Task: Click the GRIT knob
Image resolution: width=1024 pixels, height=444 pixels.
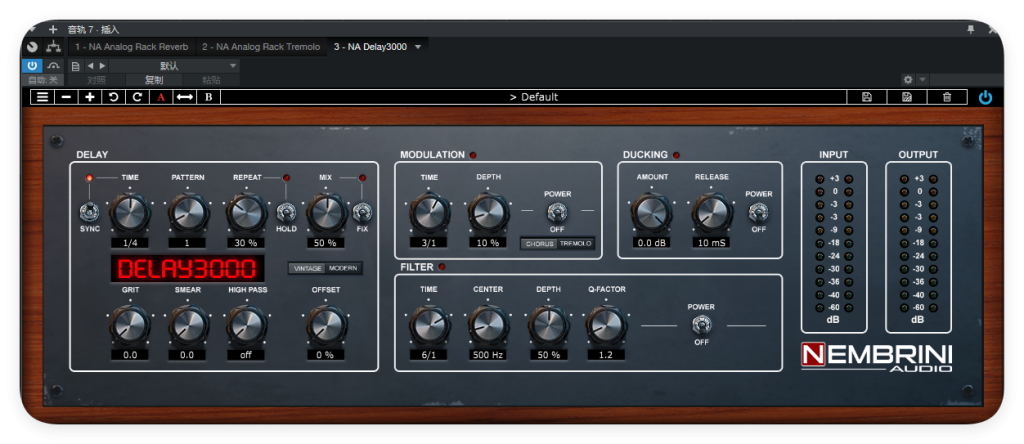Action: (130, 325)
